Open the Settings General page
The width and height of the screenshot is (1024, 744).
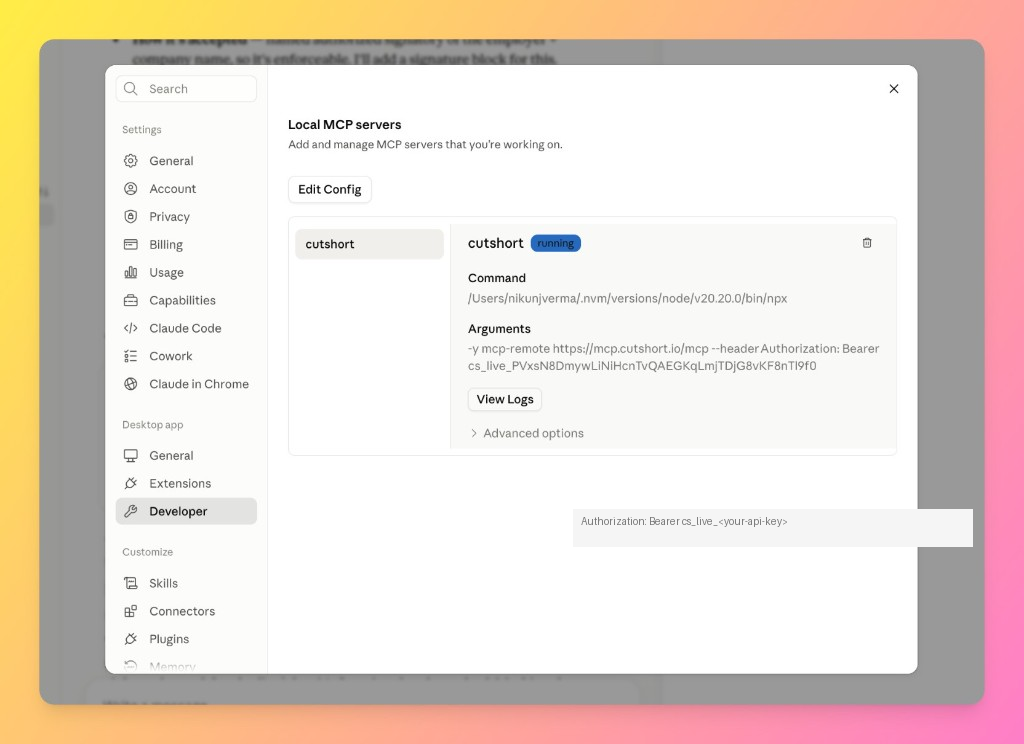[x=186, y=161]
